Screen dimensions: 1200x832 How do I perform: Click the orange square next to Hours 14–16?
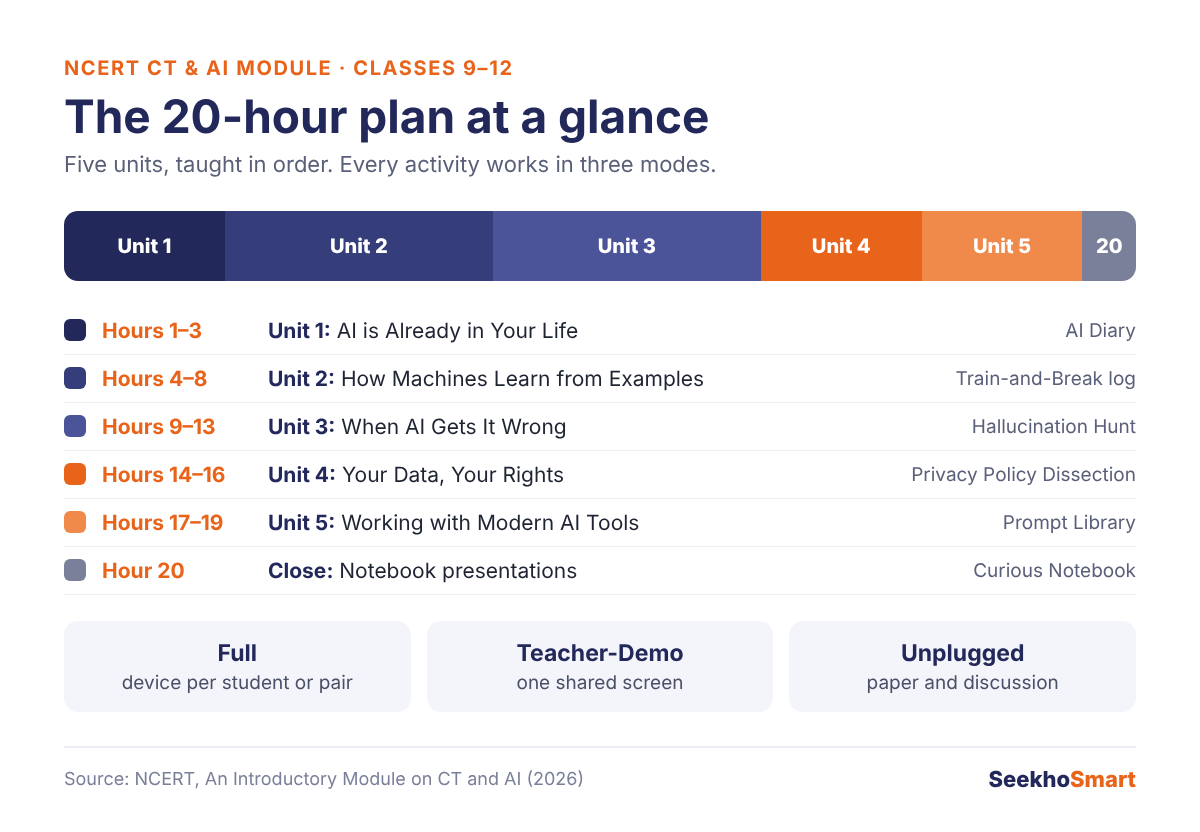[x=75, y=475]
